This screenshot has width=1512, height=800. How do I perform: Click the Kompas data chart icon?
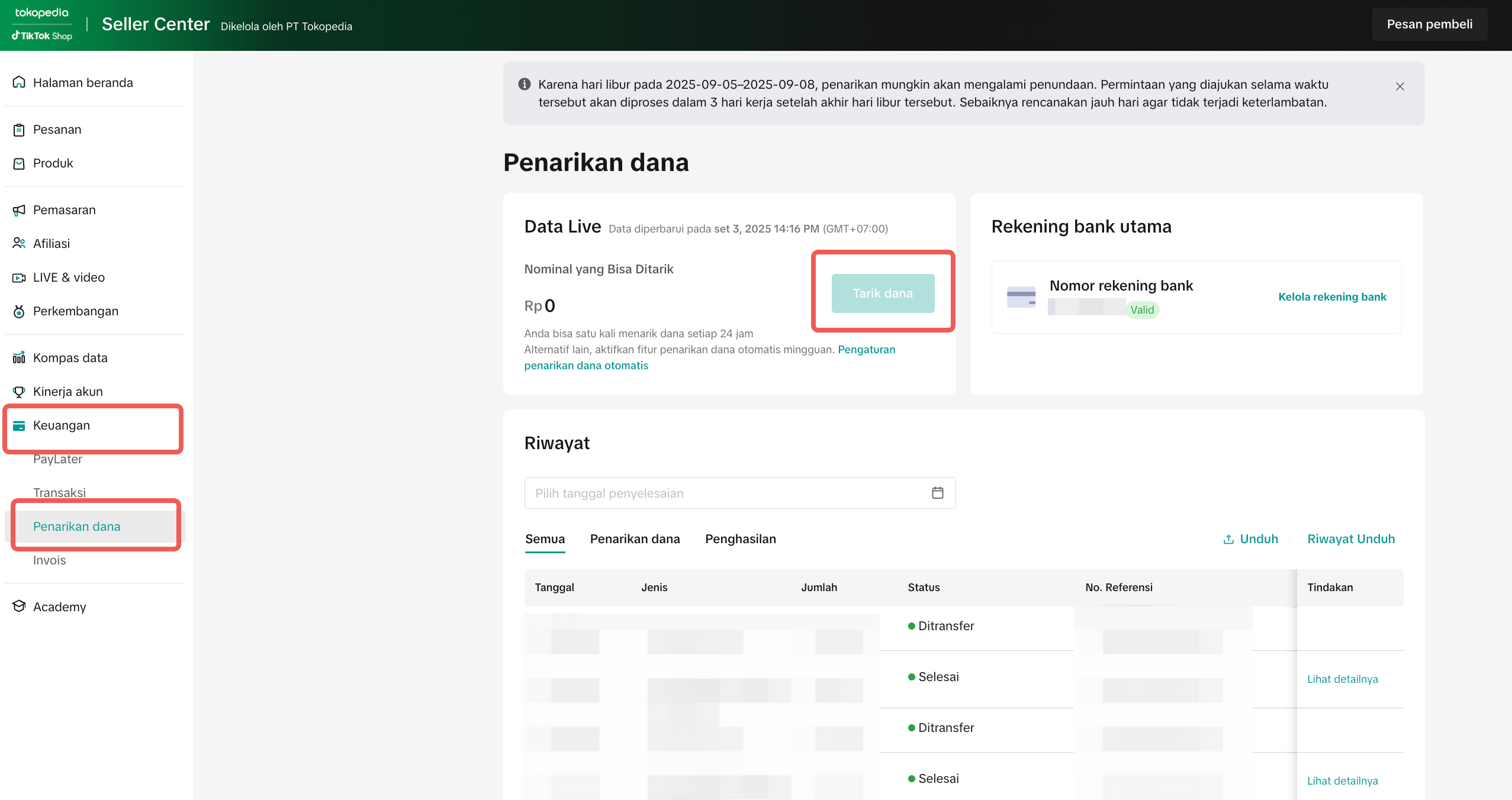point(19,357)
